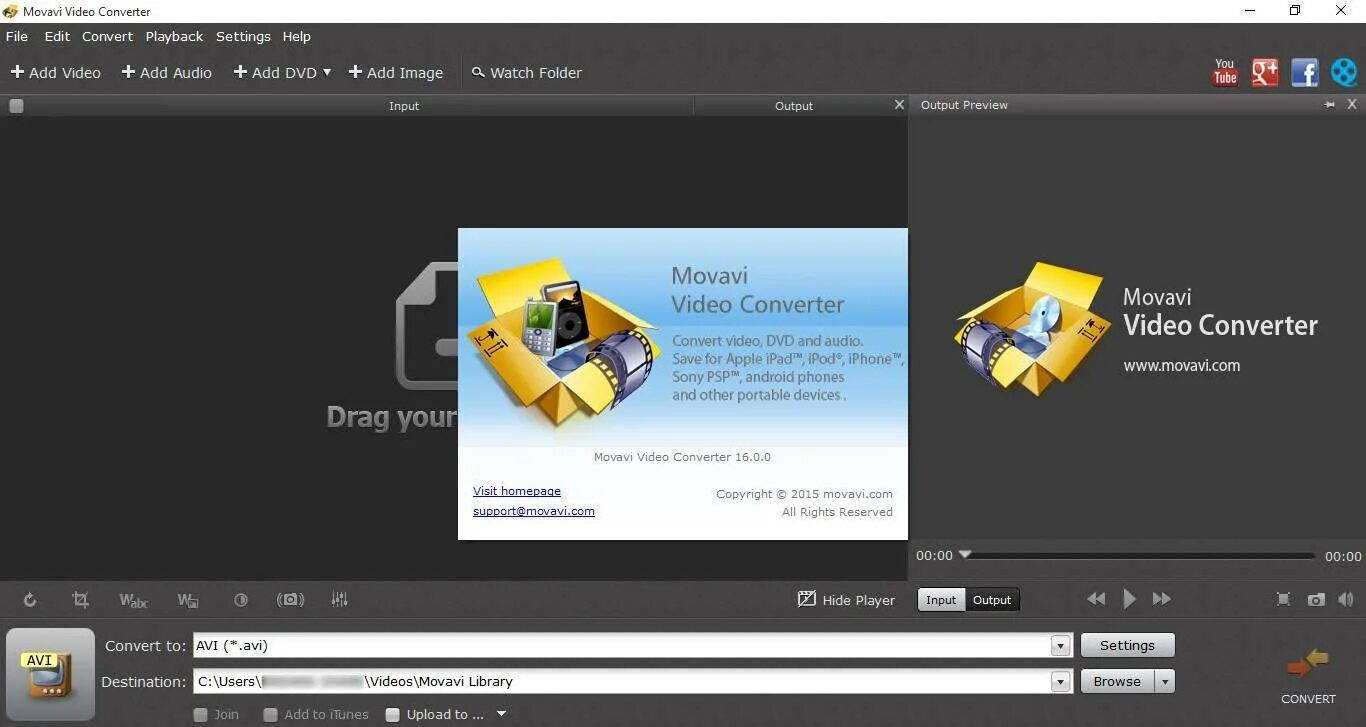Open the brightness and contrast adjustments icon
This screenshot has width=1366, height=727.
point(241,600)
